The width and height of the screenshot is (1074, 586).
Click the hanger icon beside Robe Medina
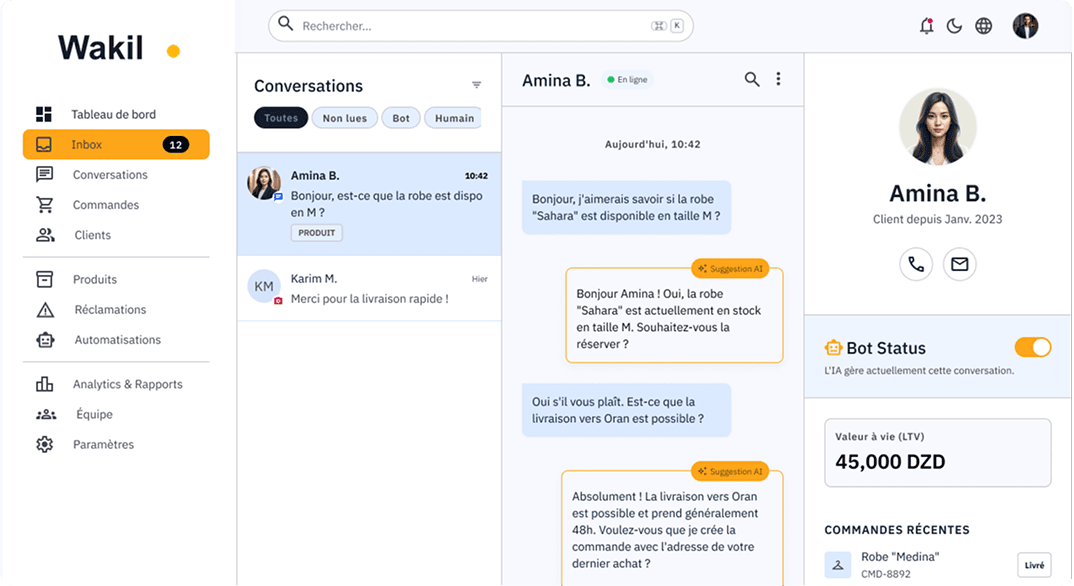[838, 565]
